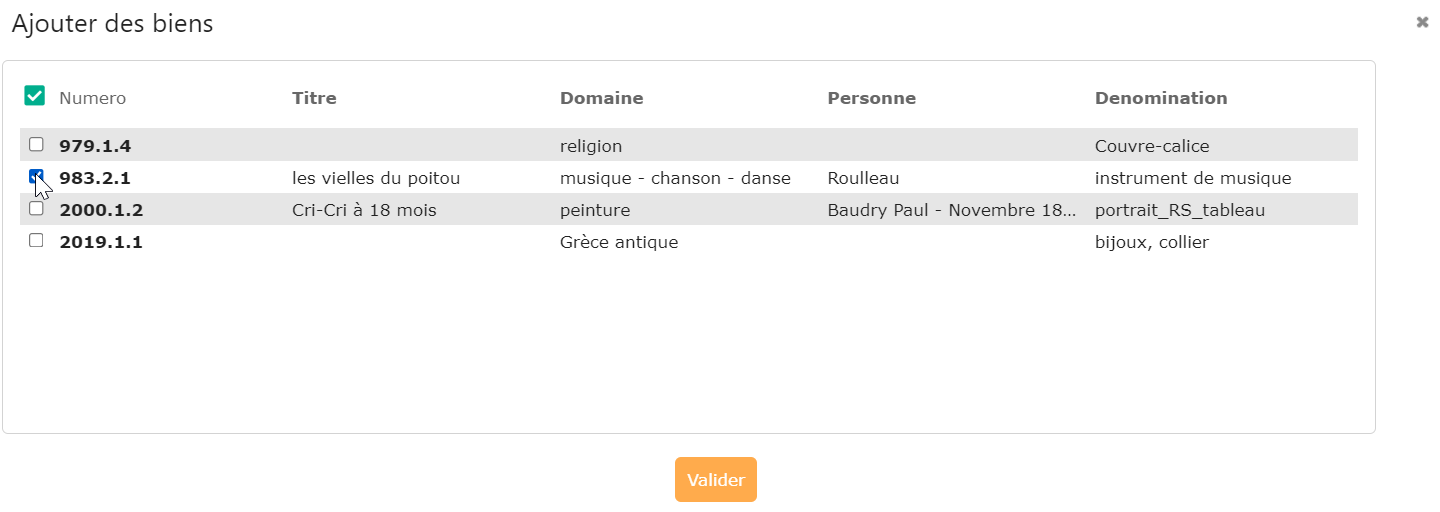Click the "portrait_RS_tableau" denomination cell
This screenshot has height=512, width=1440.
click(x=1180, y=210)
